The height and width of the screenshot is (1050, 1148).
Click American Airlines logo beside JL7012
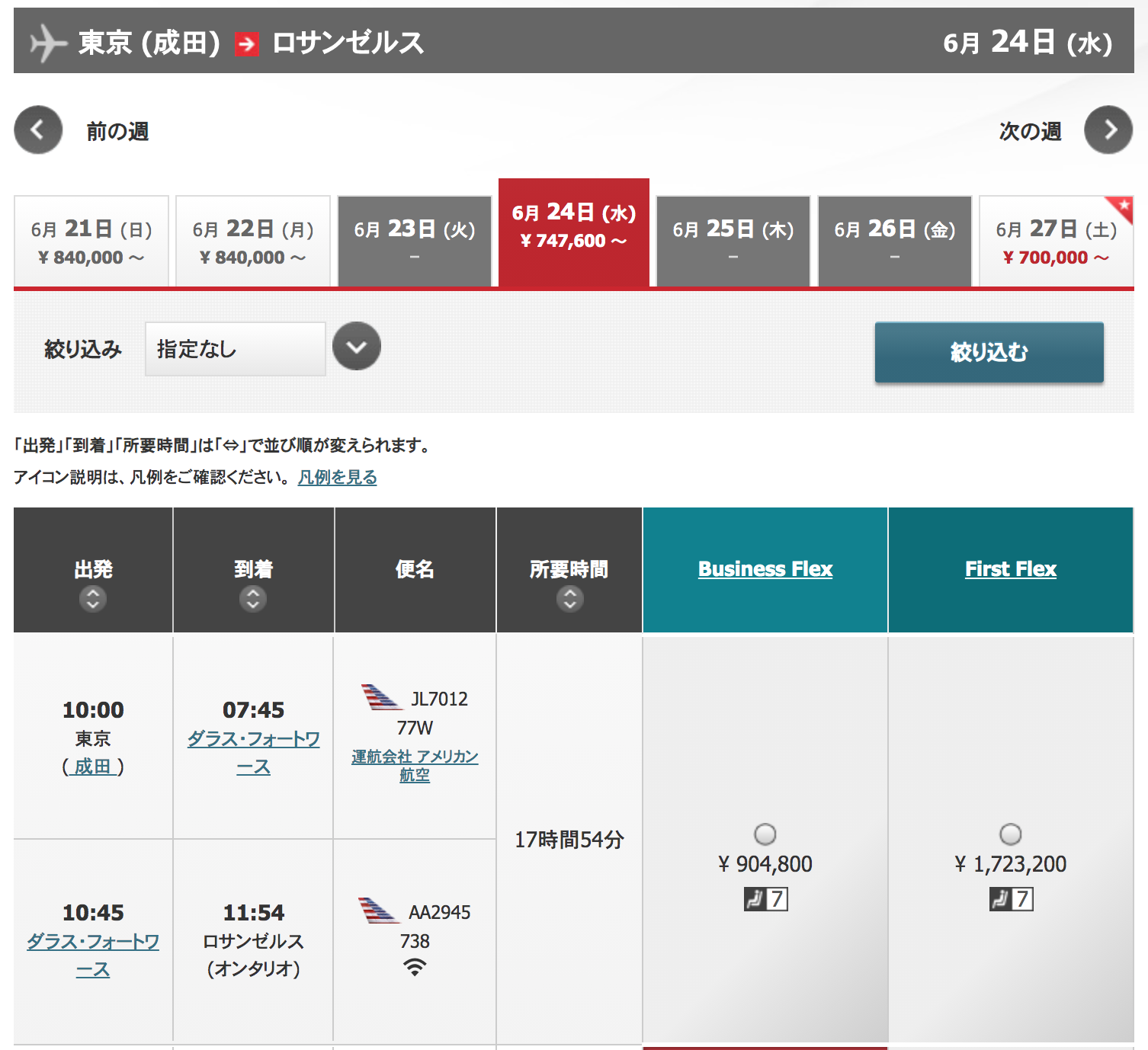380,697
